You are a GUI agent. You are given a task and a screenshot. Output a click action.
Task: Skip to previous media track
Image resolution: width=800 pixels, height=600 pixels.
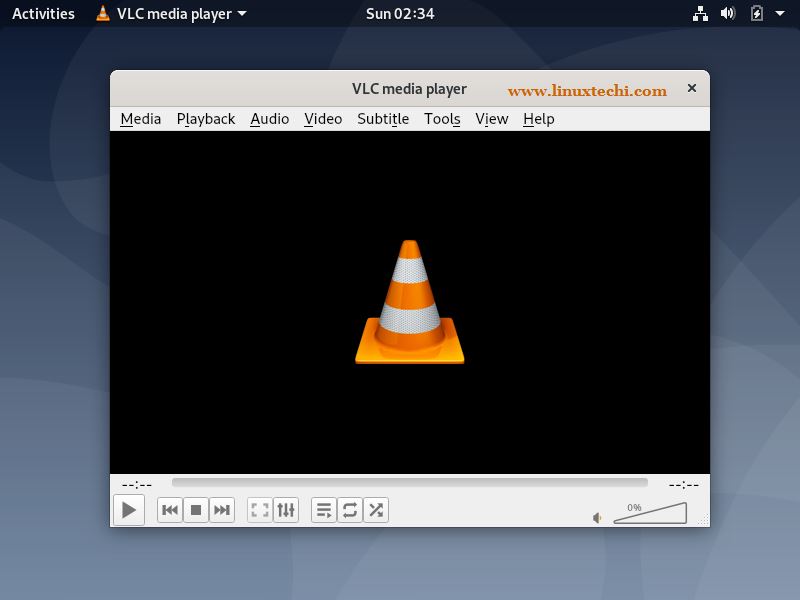click(170, 510)
